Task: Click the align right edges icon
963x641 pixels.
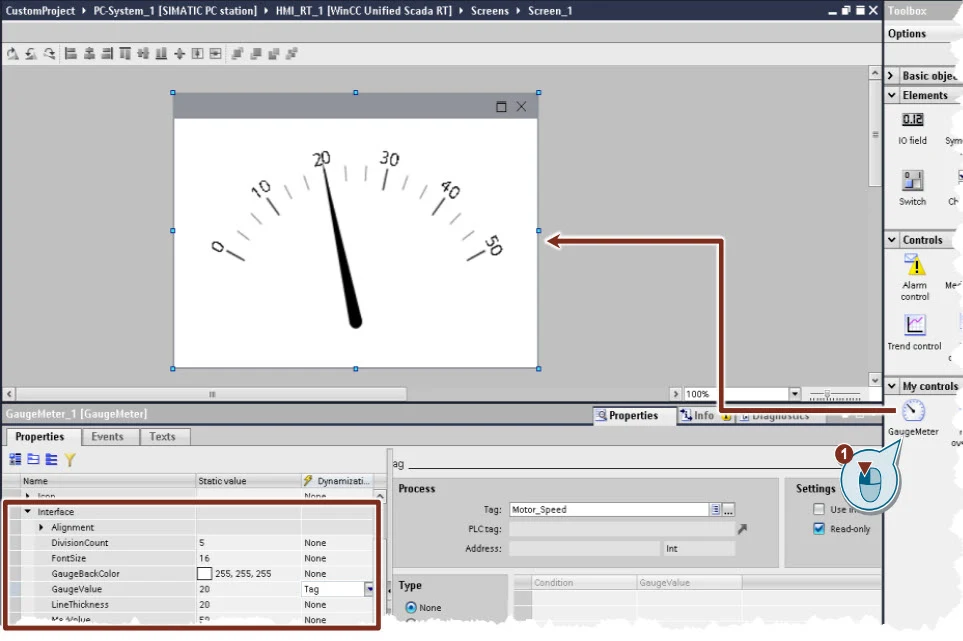Action: tap(107, 54)
